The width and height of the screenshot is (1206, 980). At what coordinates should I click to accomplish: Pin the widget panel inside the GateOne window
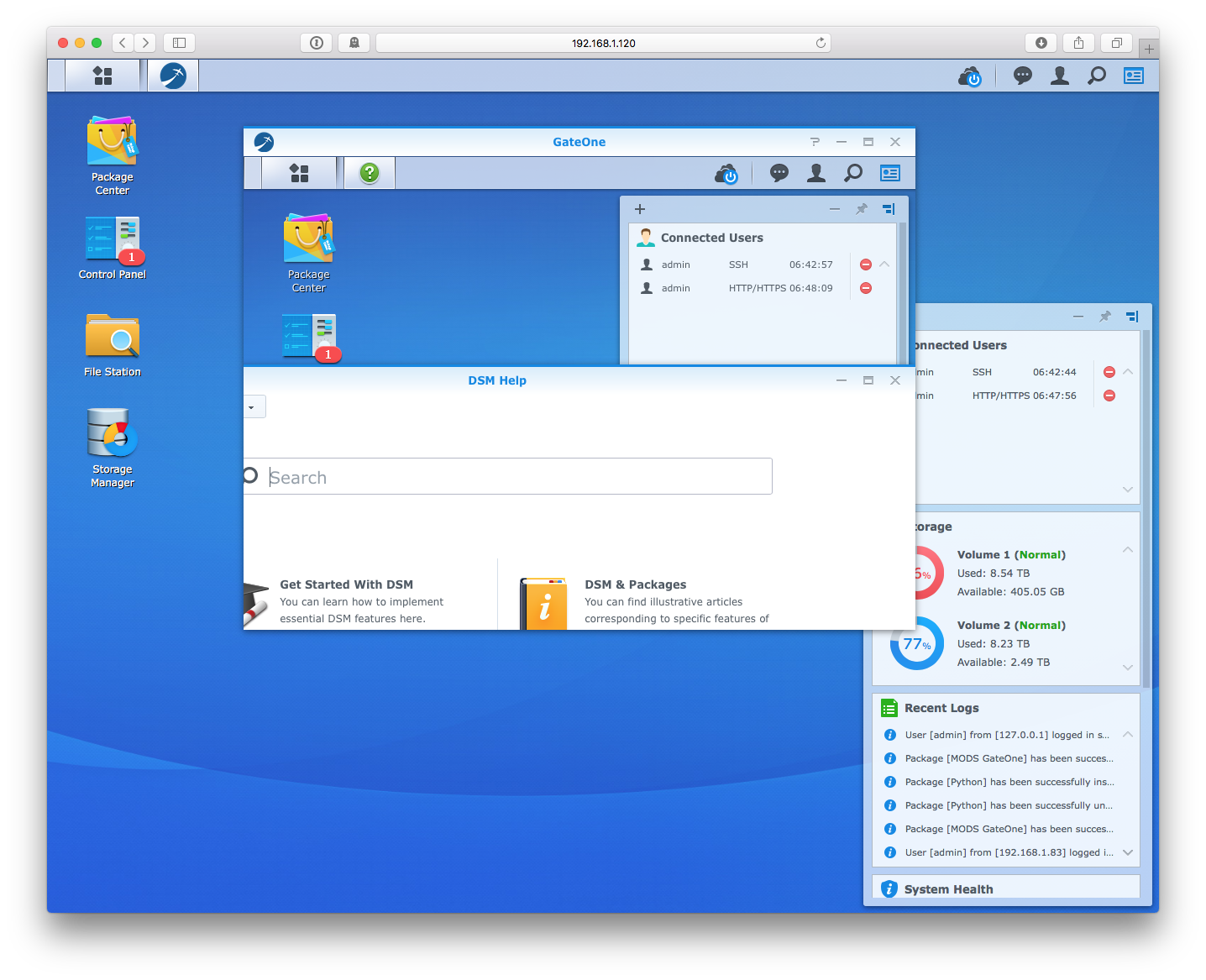[x=862, y=209]
